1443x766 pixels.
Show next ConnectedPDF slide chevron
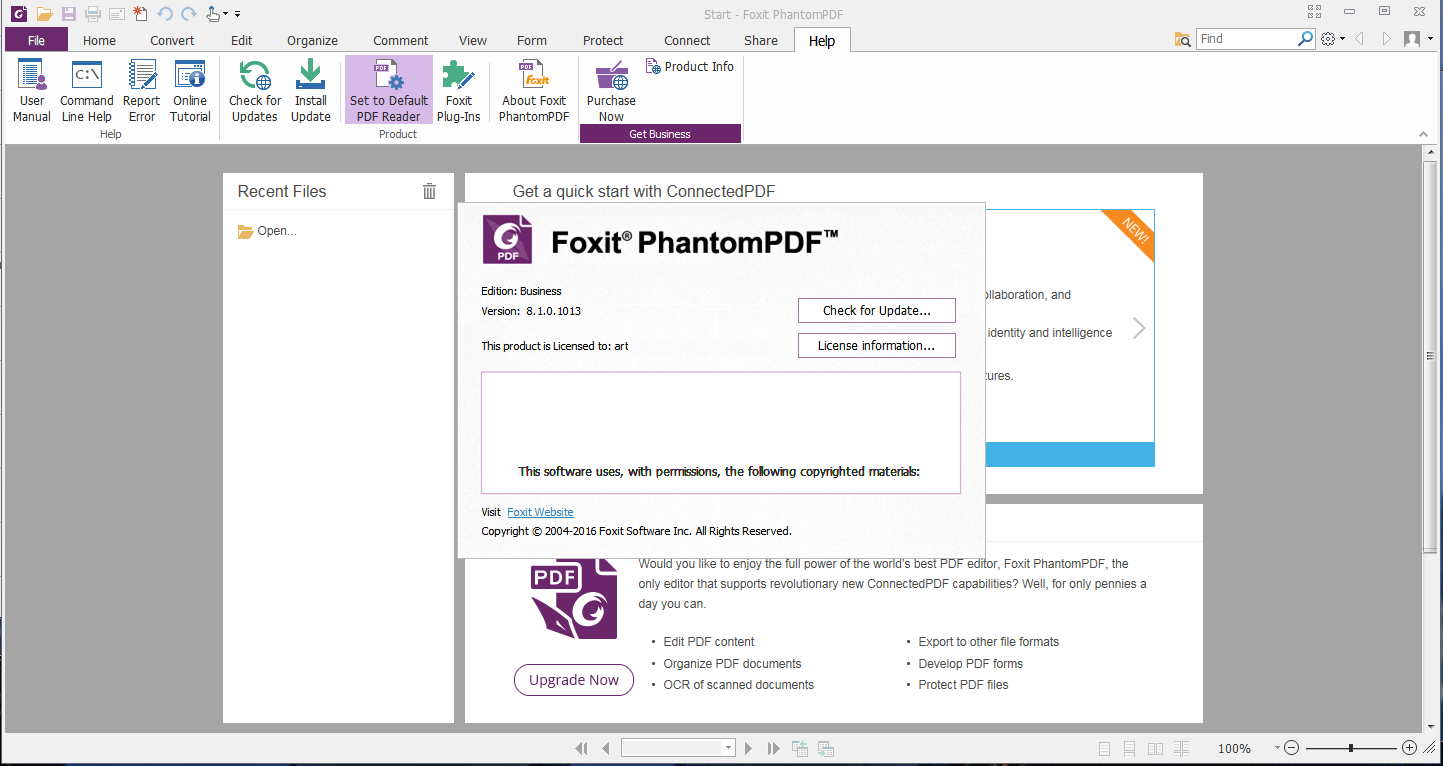coord(1139,328)
